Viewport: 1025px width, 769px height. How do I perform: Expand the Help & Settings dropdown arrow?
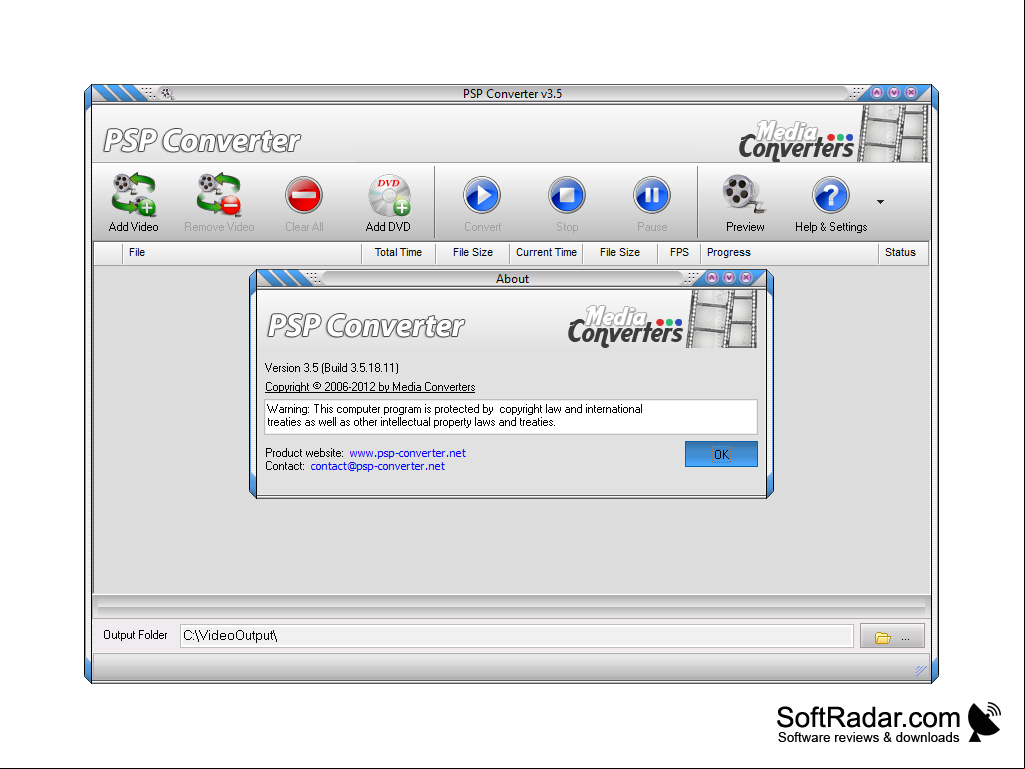tap(881, 202)
